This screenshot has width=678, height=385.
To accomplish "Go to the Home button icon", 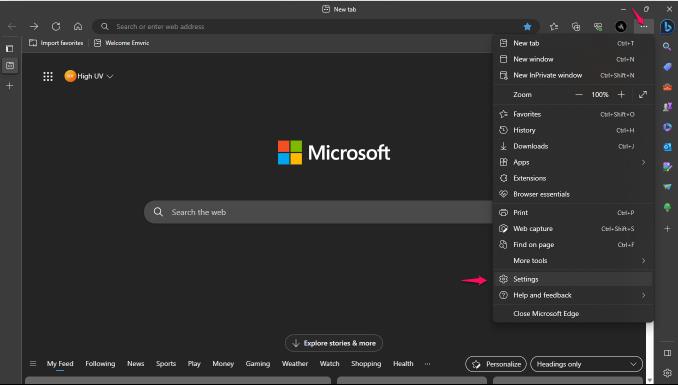I will pyautogui.click(x=78, y=26).
